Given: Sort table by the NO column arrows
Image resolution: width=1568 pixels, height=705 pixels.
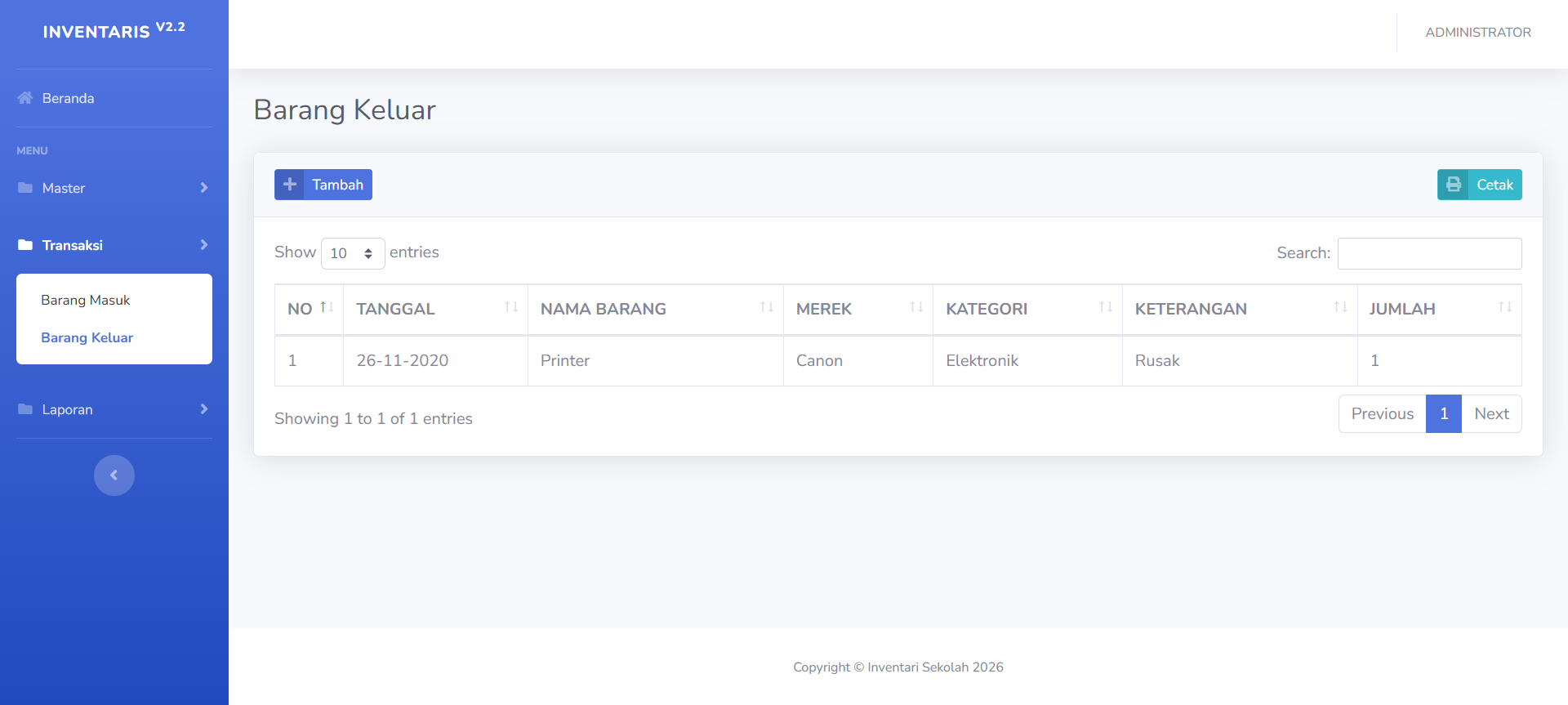Looking at the screenshot, I should tap(327, 307).
